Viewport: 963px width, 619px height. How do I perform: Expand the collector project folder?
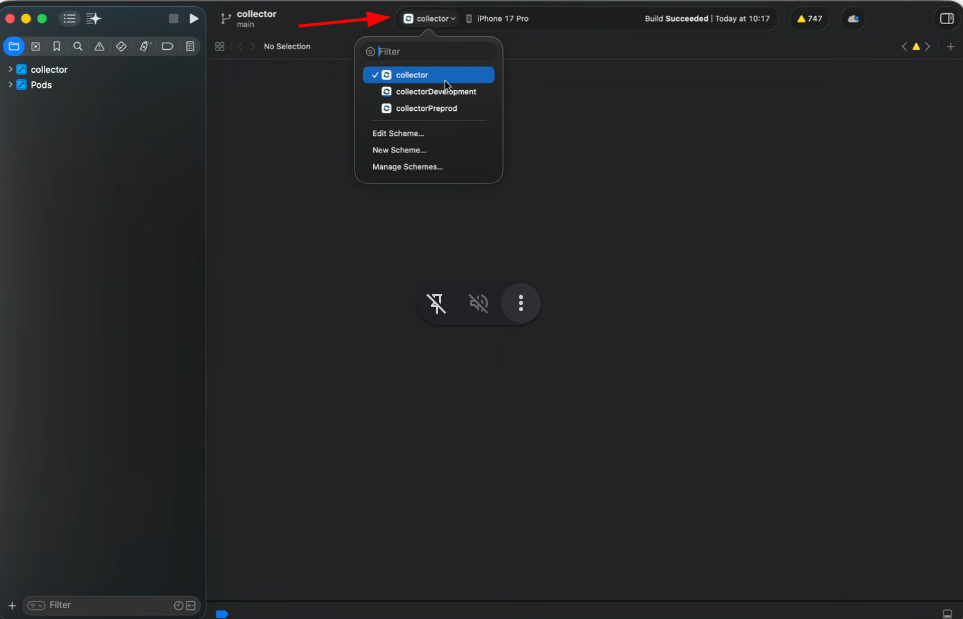pos(10,69)
